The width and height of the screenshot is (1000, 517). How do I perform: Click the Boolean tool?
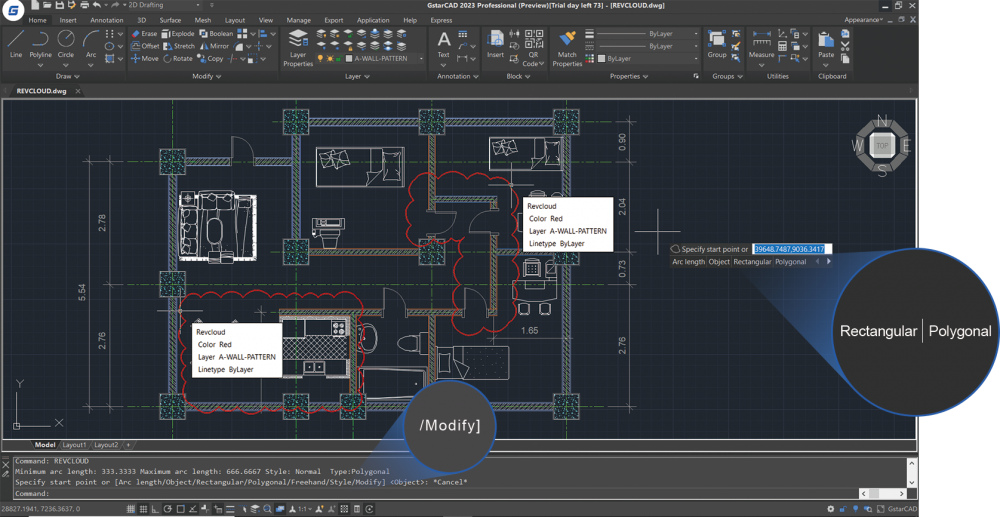point(216,34)
